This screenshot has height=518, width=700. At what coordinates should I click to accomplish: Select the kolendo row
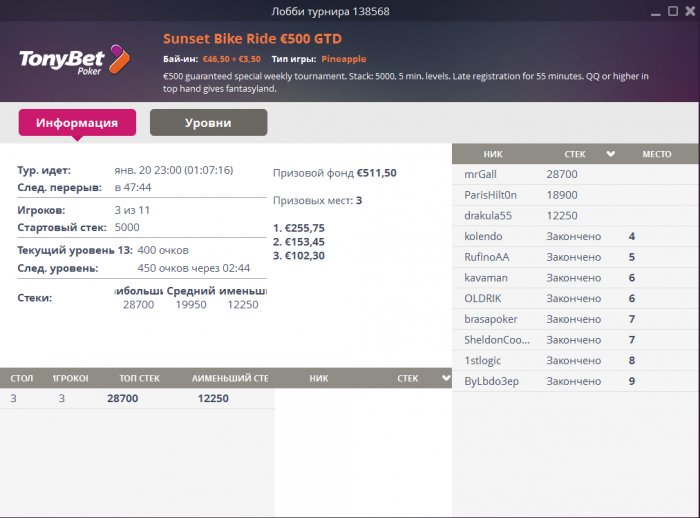[x=575, y=236]
